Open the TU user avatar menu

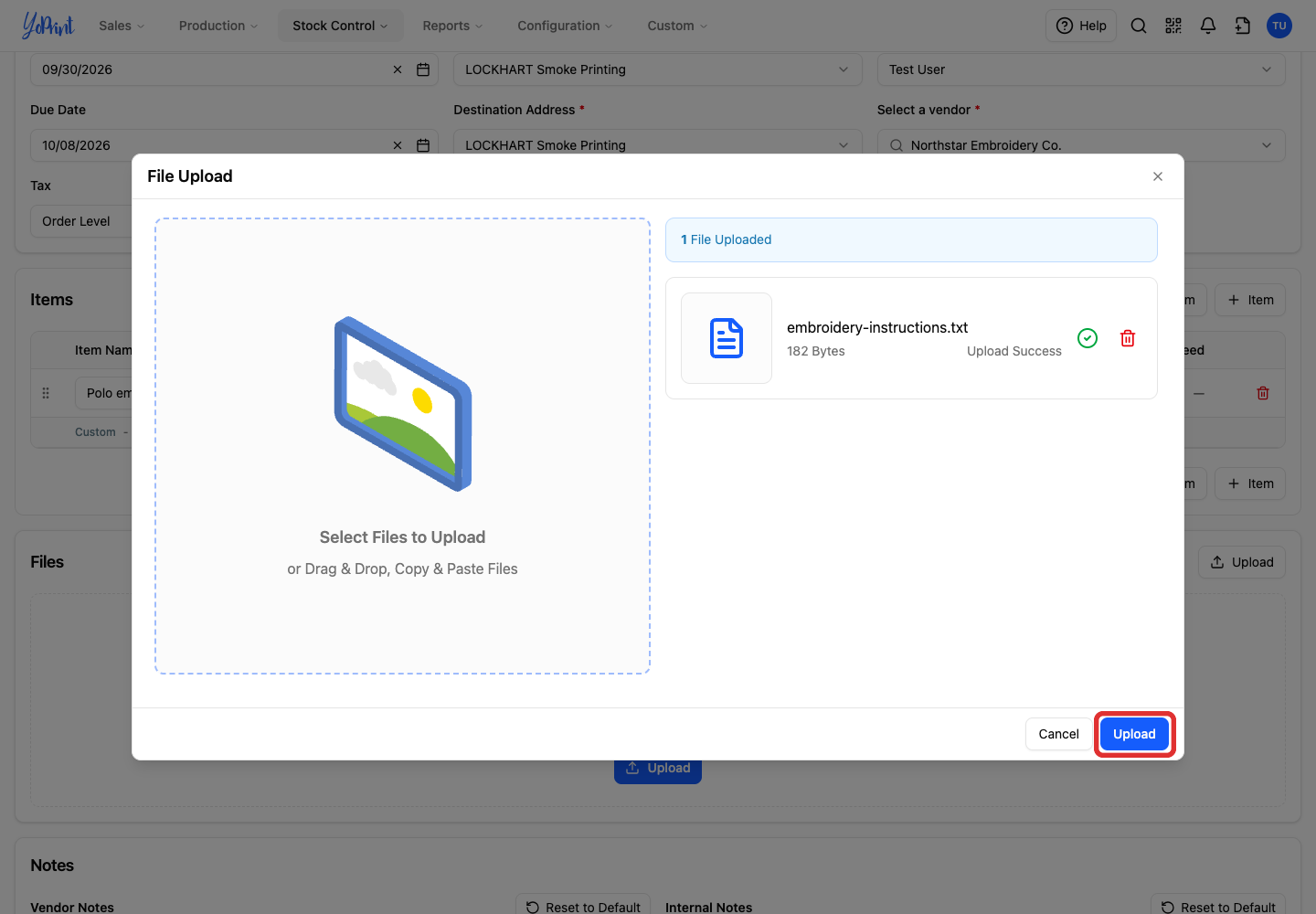(1279, 26)
